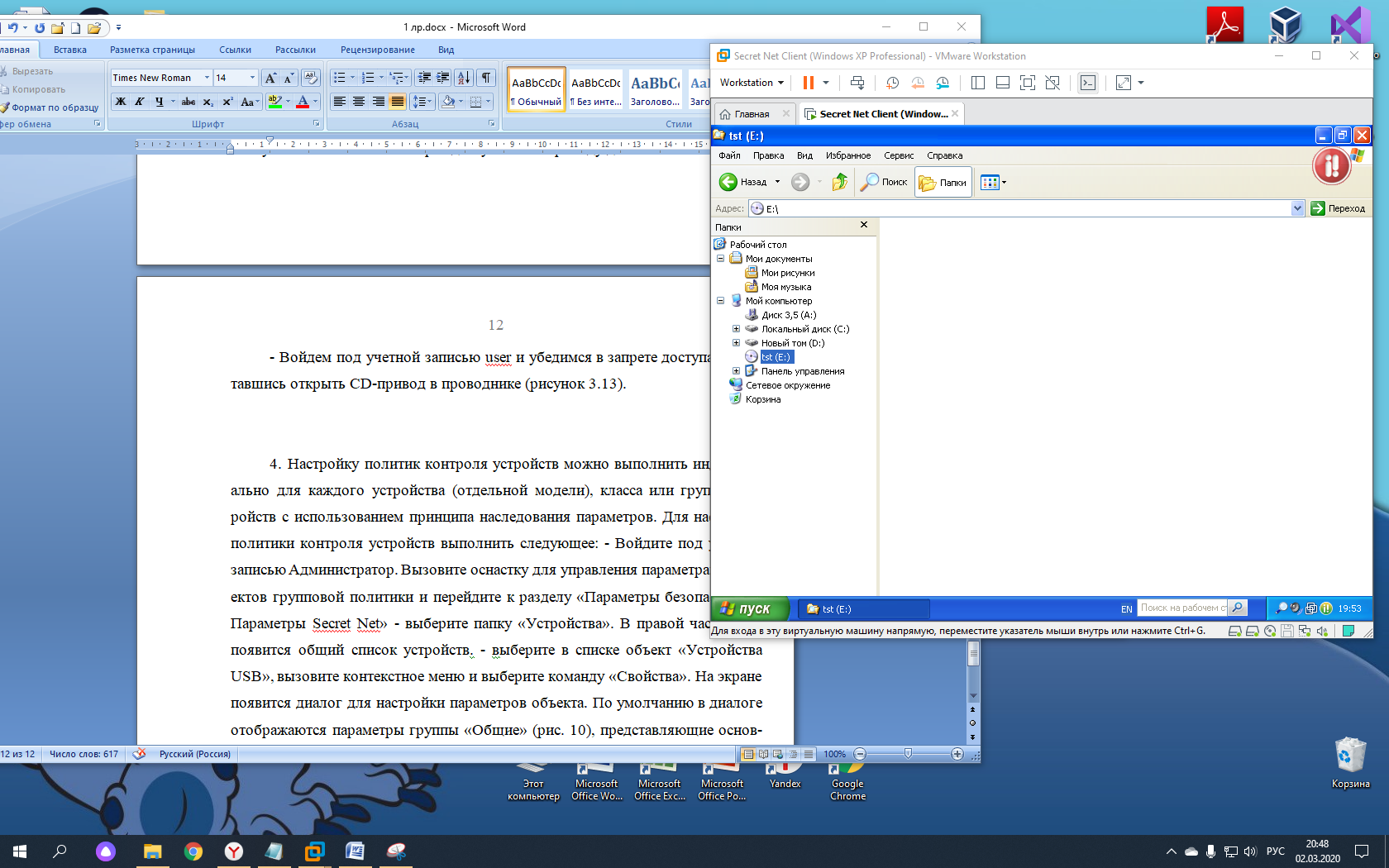Open change case Aa dropdown
The height and width of the screenshot is (868, 1389).
[x=250, y=102]
